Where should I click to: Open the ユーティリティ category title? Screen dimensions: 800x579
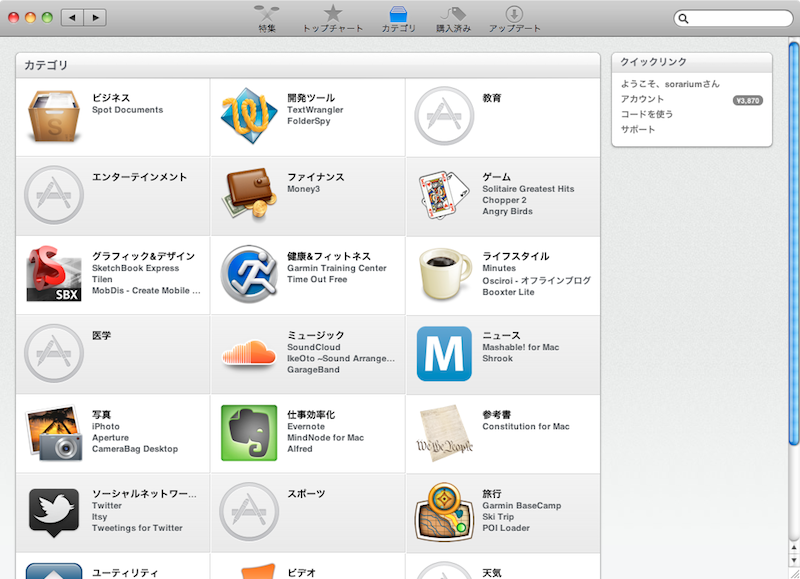[x=125, y=572]
